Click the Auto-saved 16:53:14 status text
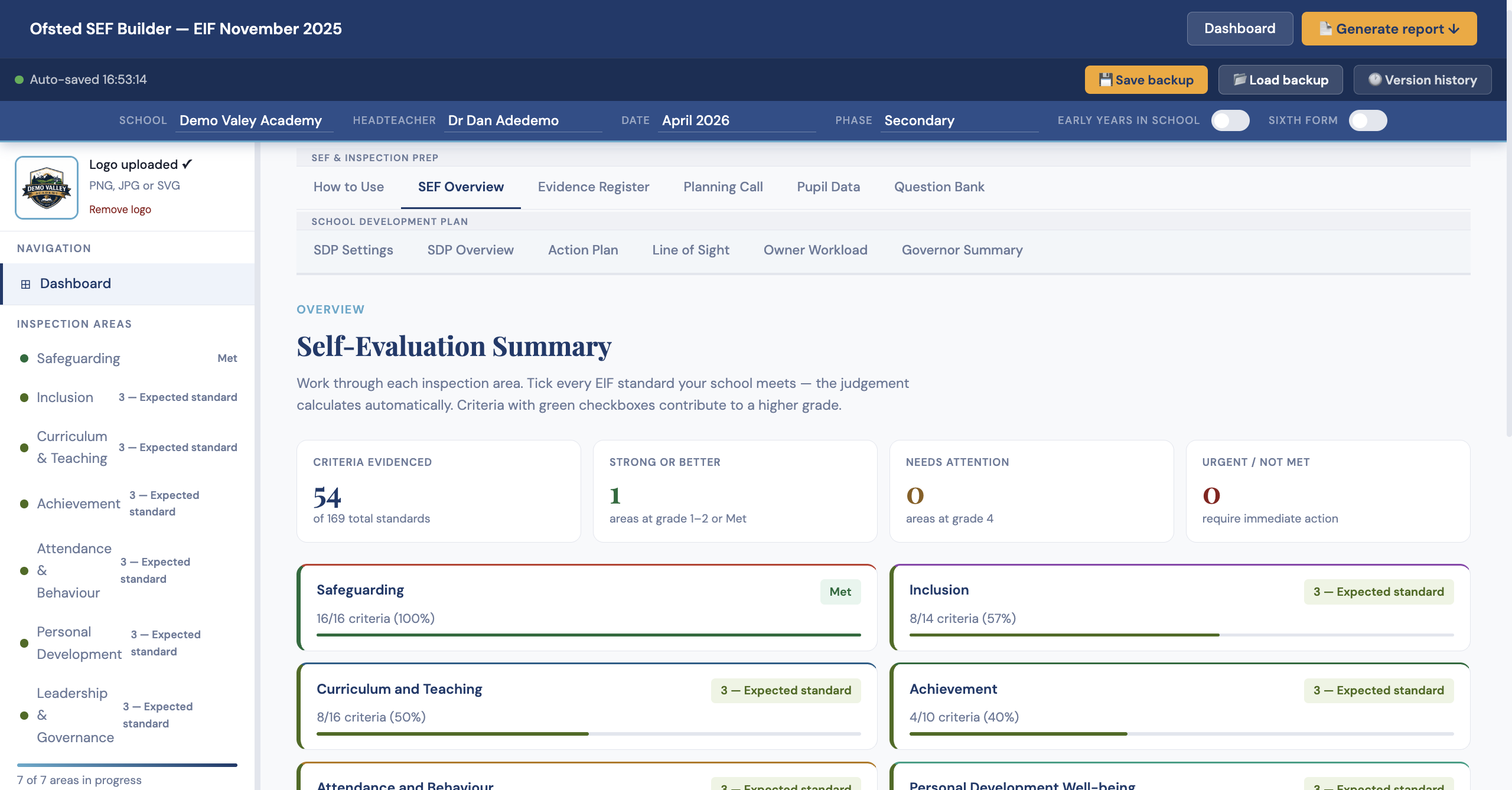1512x790 pixels. (x=89, y=80)
